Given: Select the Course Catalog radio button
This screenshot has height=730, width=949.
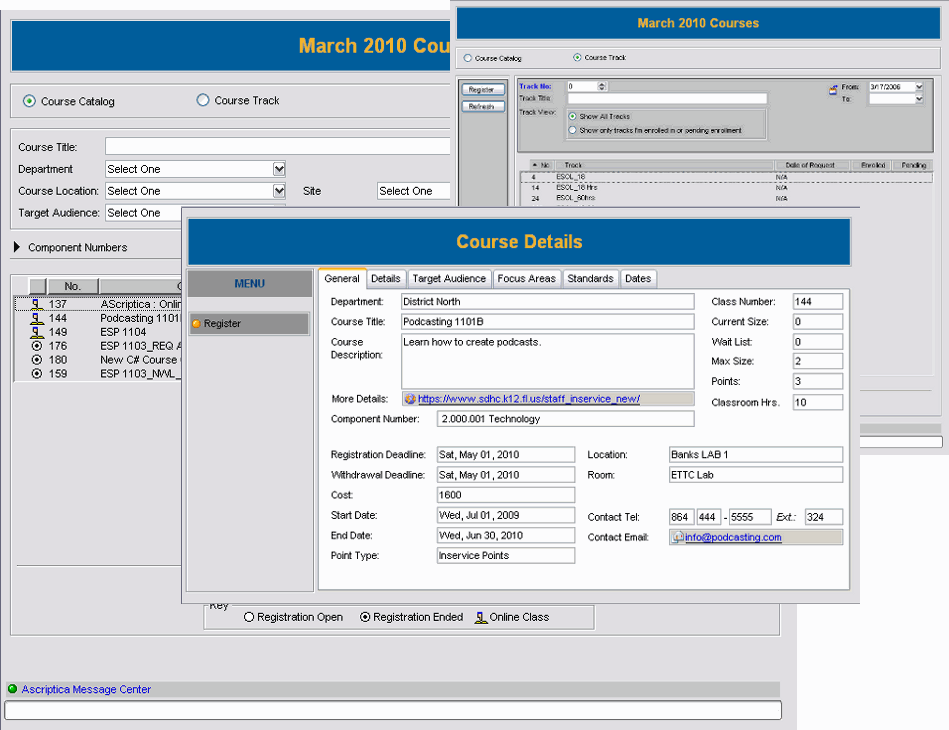Looking at the screenshot, I should pyautogui.click(x=29, y=101).
